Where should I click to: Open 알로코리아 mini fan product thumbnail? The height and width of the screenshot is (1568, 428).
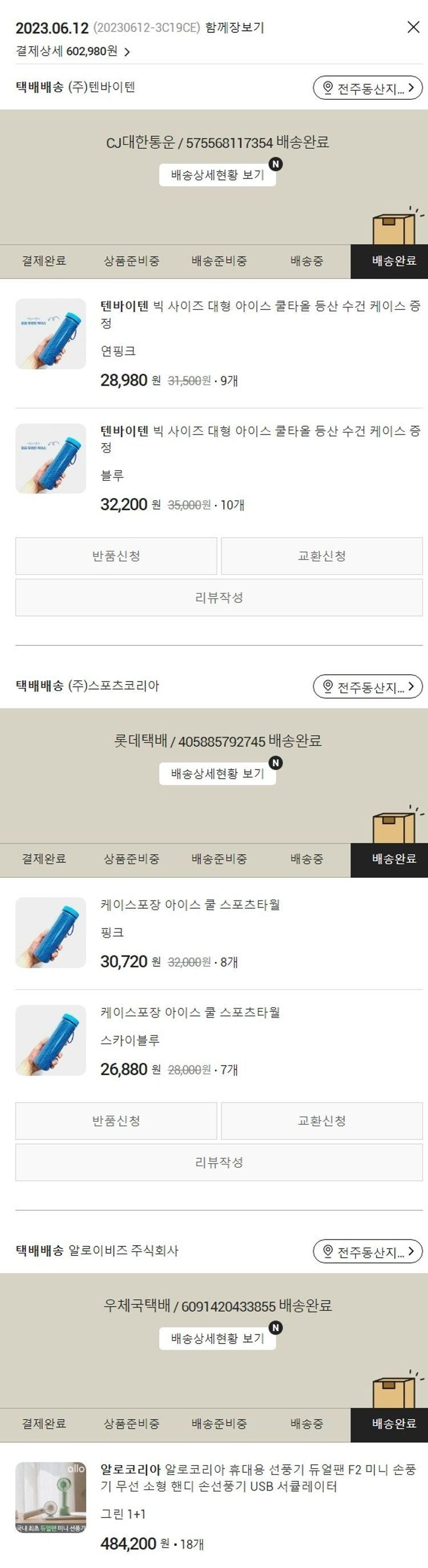pyautogui.click(x=51, y=1497)
